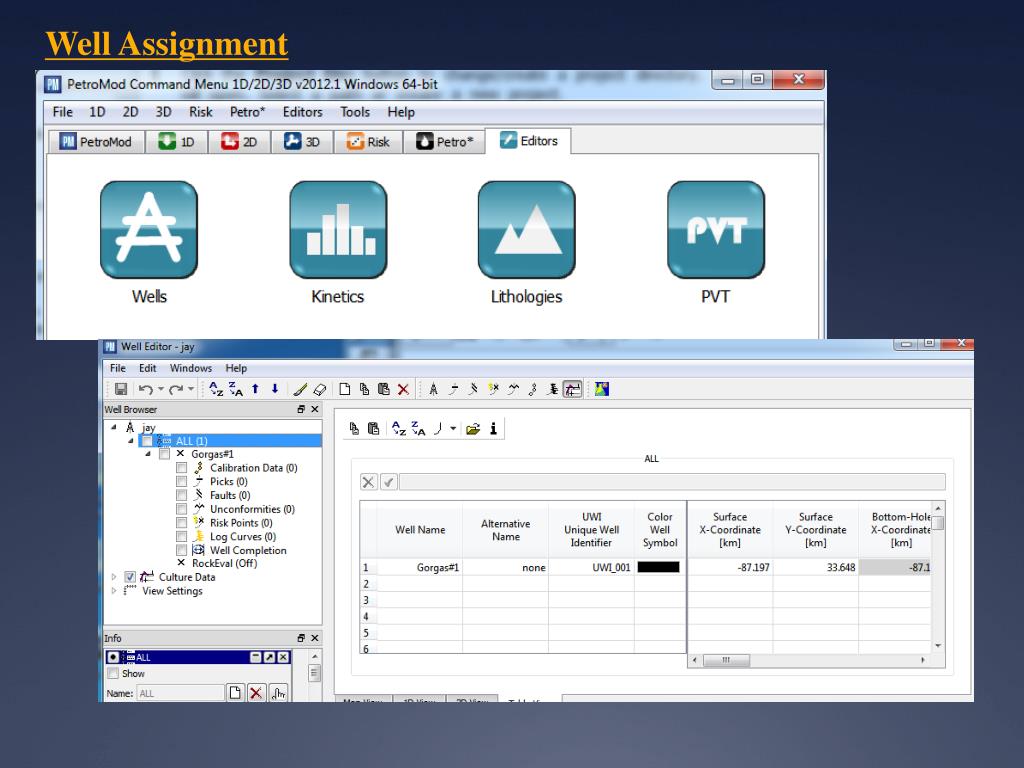Expand the Culture Data tree node

click(114, 577)
